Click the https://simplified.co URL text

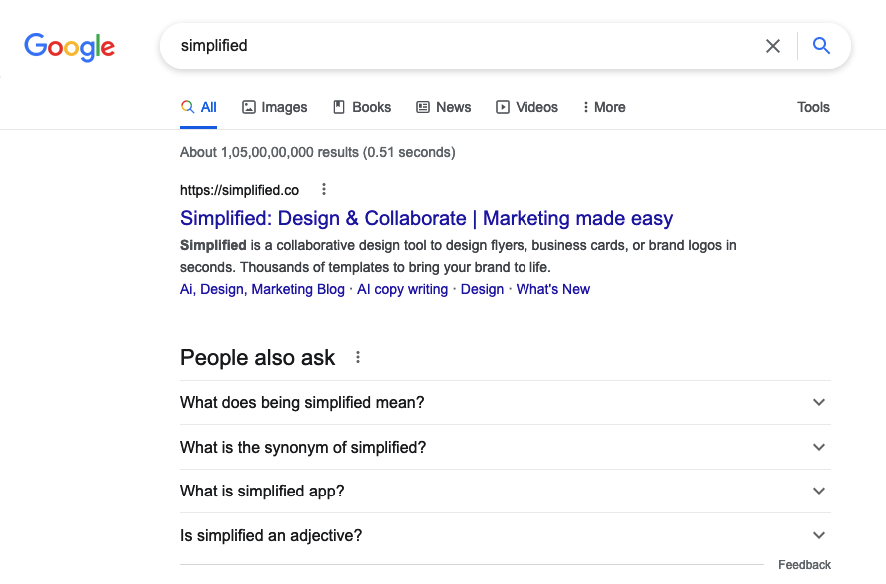(x=240, y=190)
